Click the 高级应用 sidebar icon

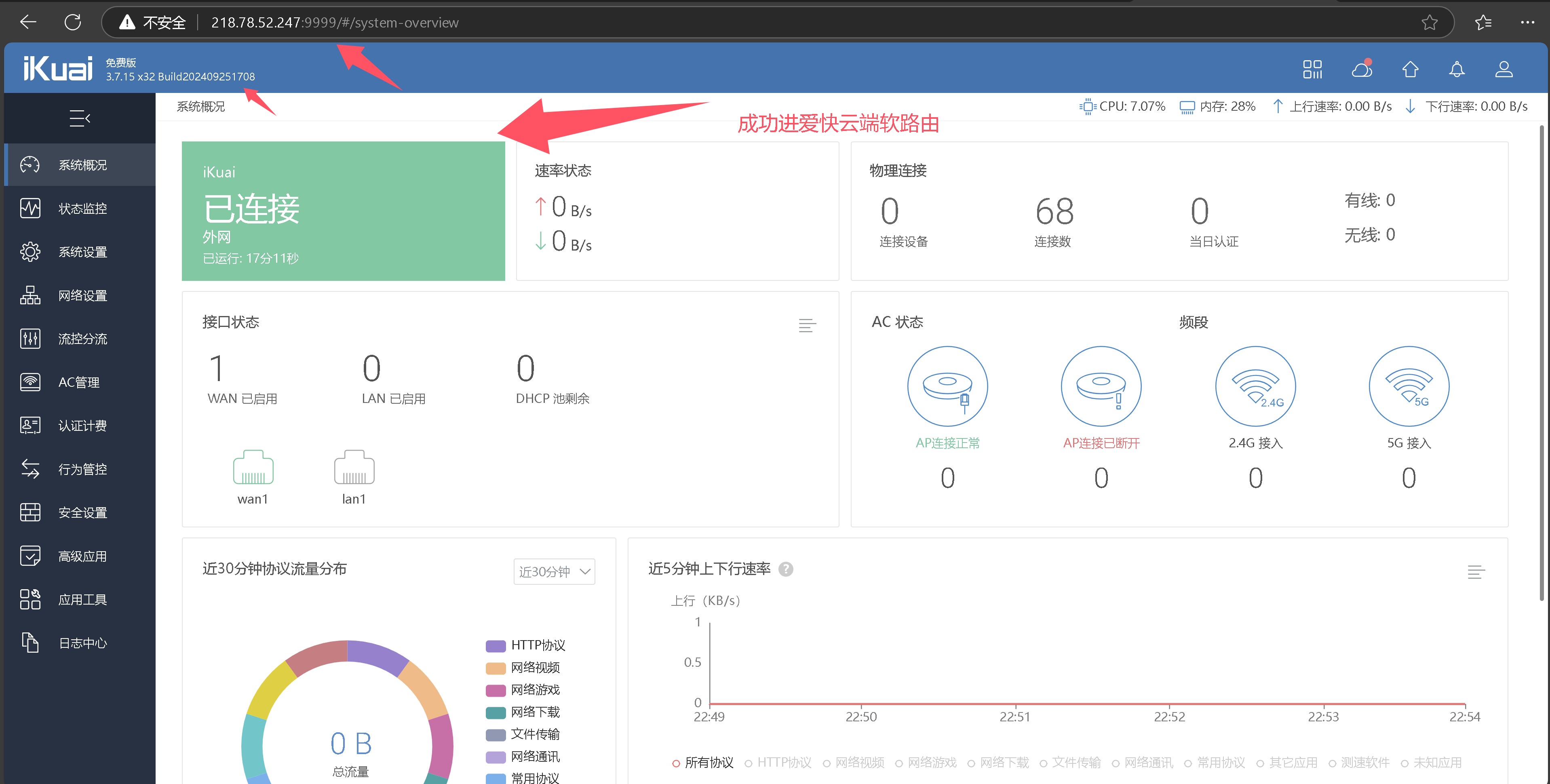coord(30,556)
